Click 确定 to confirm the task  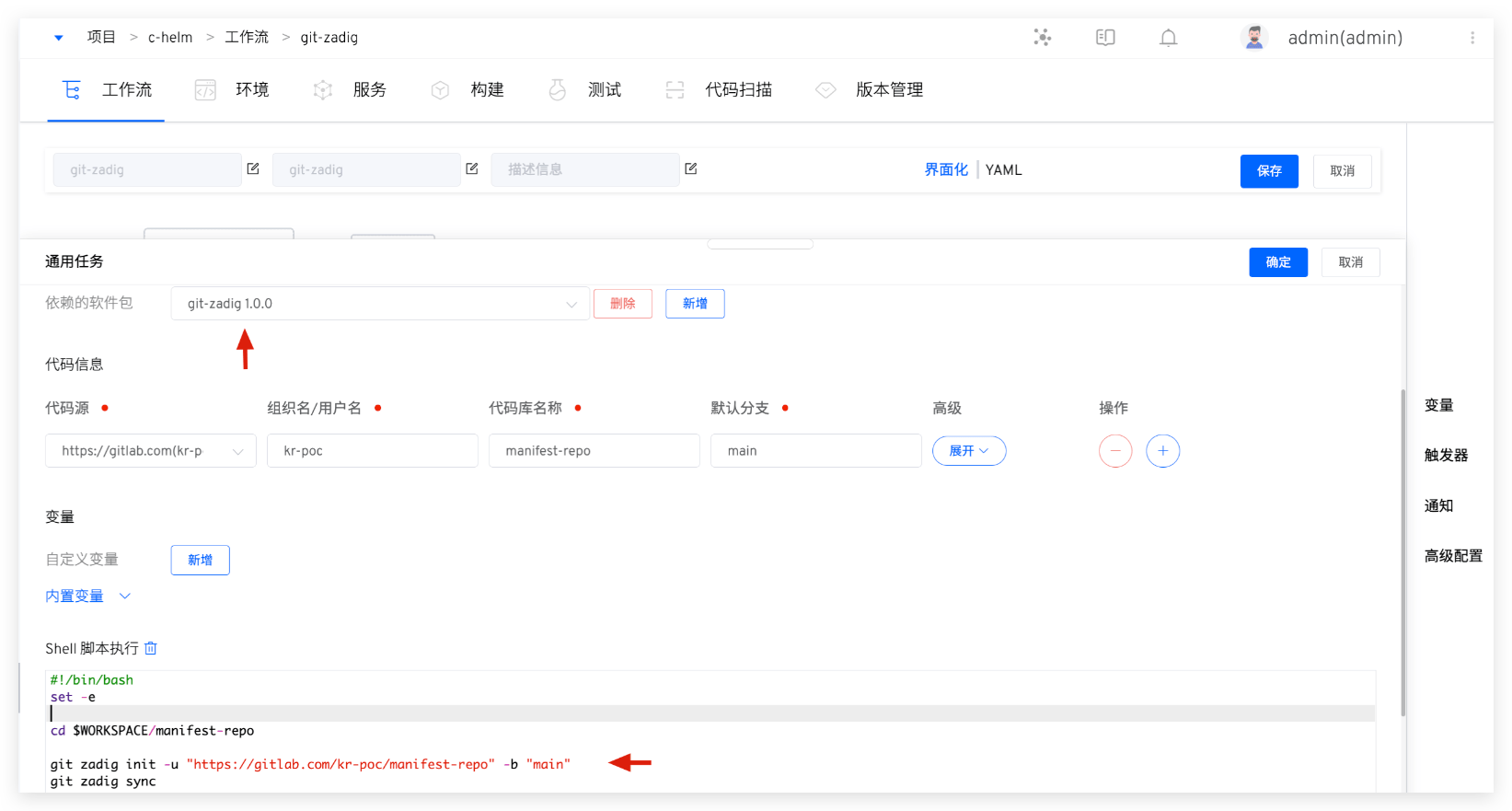(x=1277, y=262)
